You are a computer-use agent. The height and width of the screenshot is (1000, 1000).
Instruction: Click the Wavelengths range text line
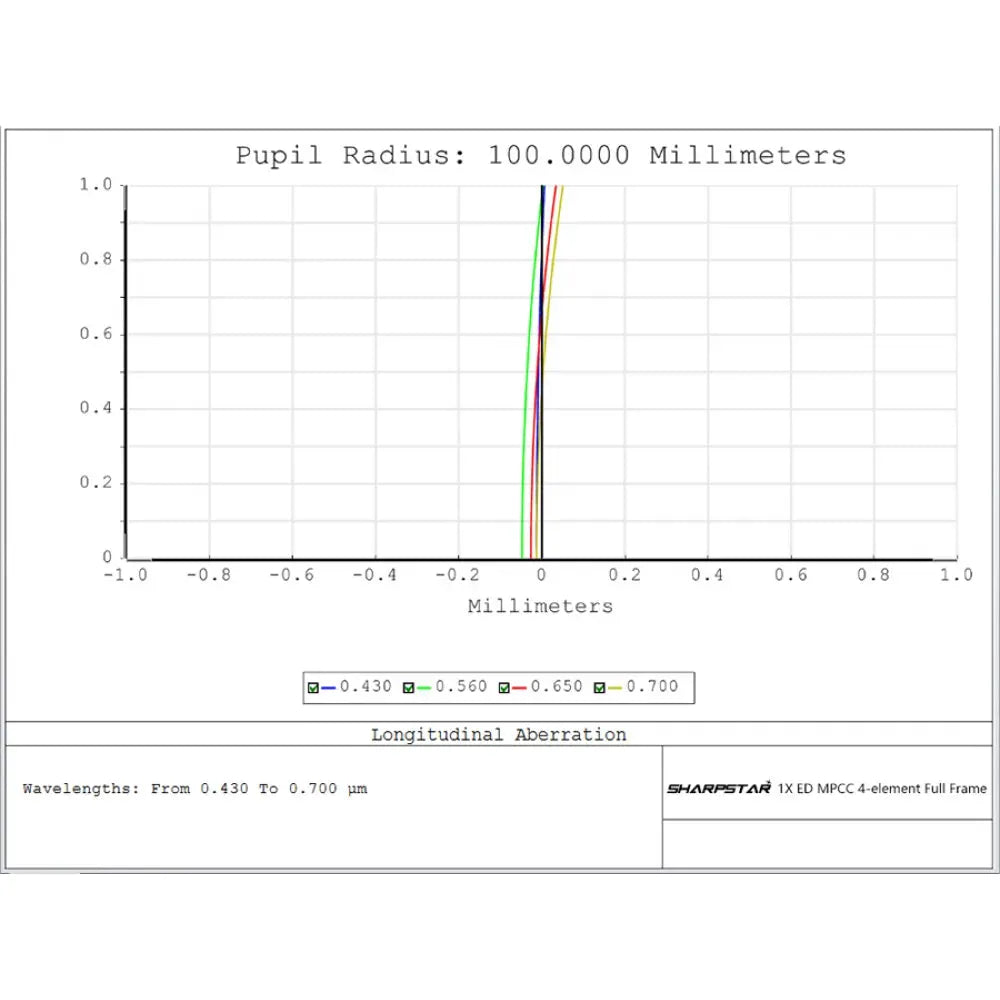(195, 789)
